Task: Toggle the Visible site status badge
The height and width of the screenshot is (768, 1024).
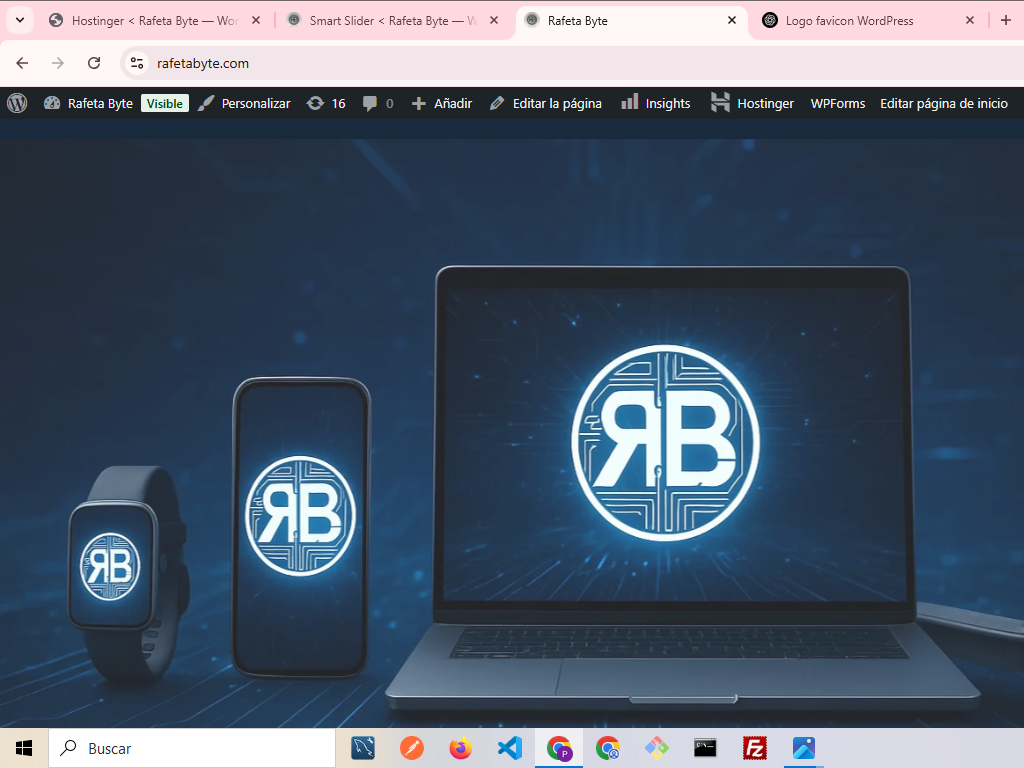Action: [x=165, y=103]
